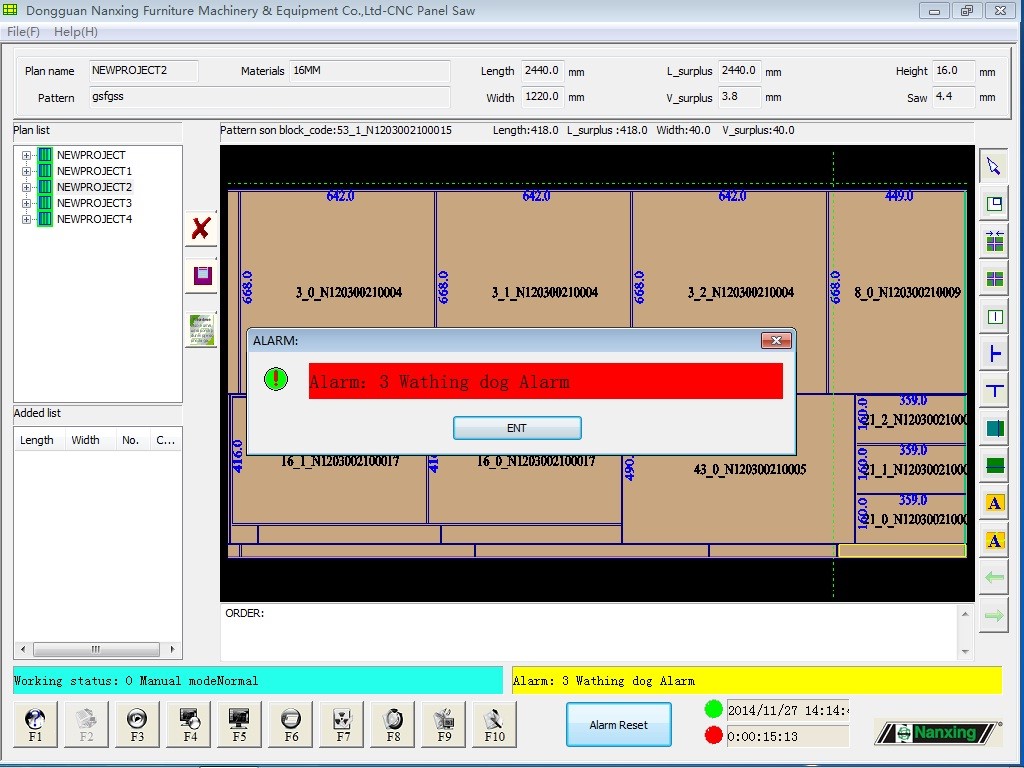Screen dimensions: 1024x768
Task: Click the red X delete icon
Action: pos(201,229)
